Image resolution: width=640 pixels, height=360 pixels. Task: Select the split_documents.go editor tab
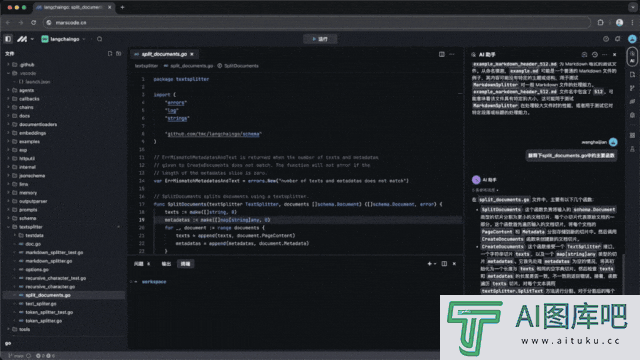[164, 54]
